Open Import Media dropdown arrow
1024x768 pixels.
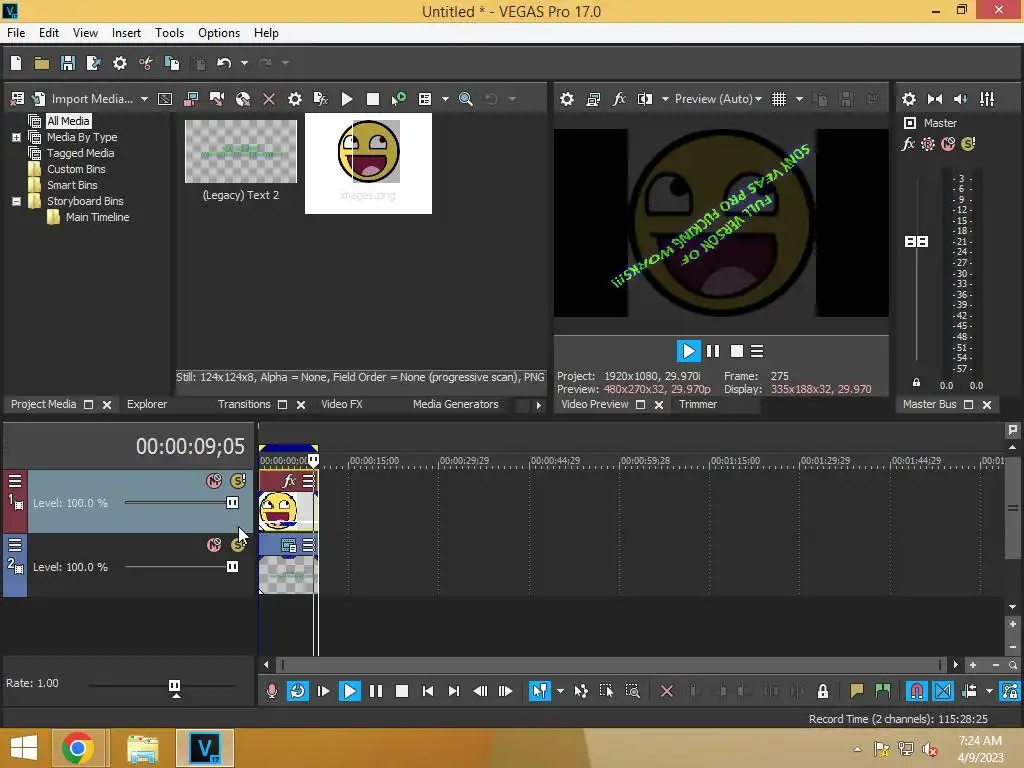pyautogui.click(x=144, y=99)
